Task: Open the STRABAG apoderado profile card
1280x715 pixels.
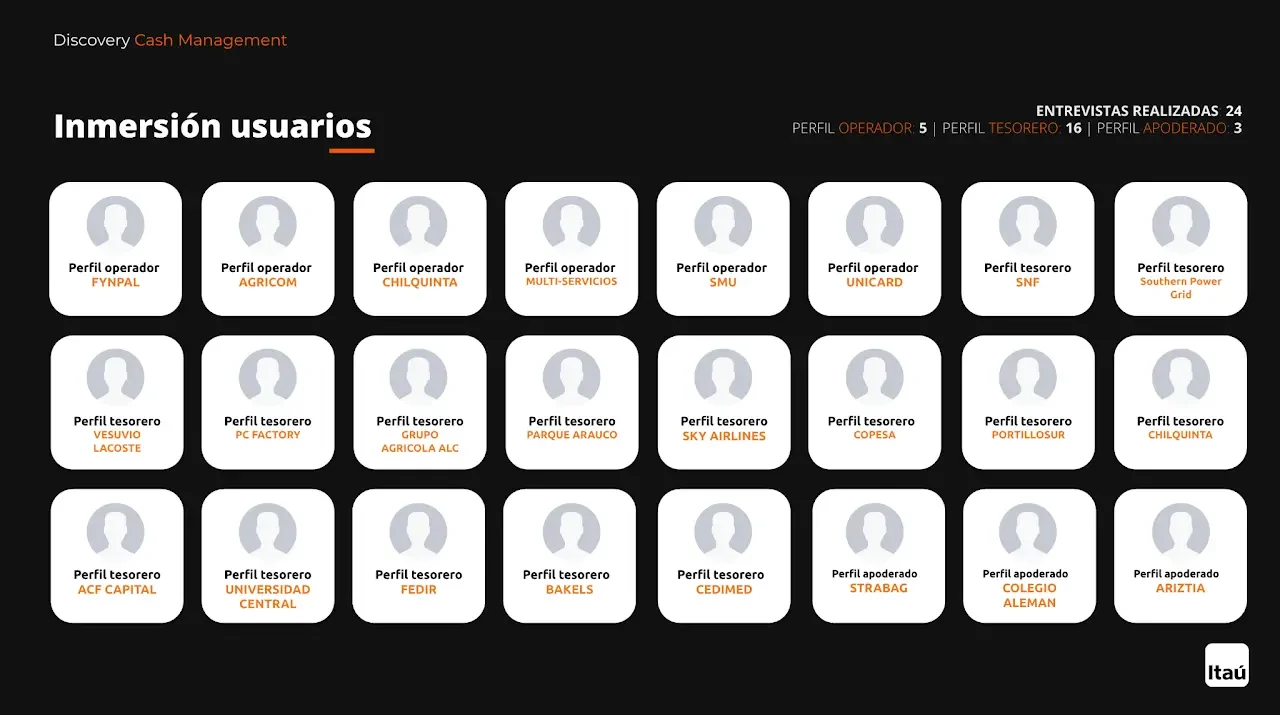Action: (878, 556)
